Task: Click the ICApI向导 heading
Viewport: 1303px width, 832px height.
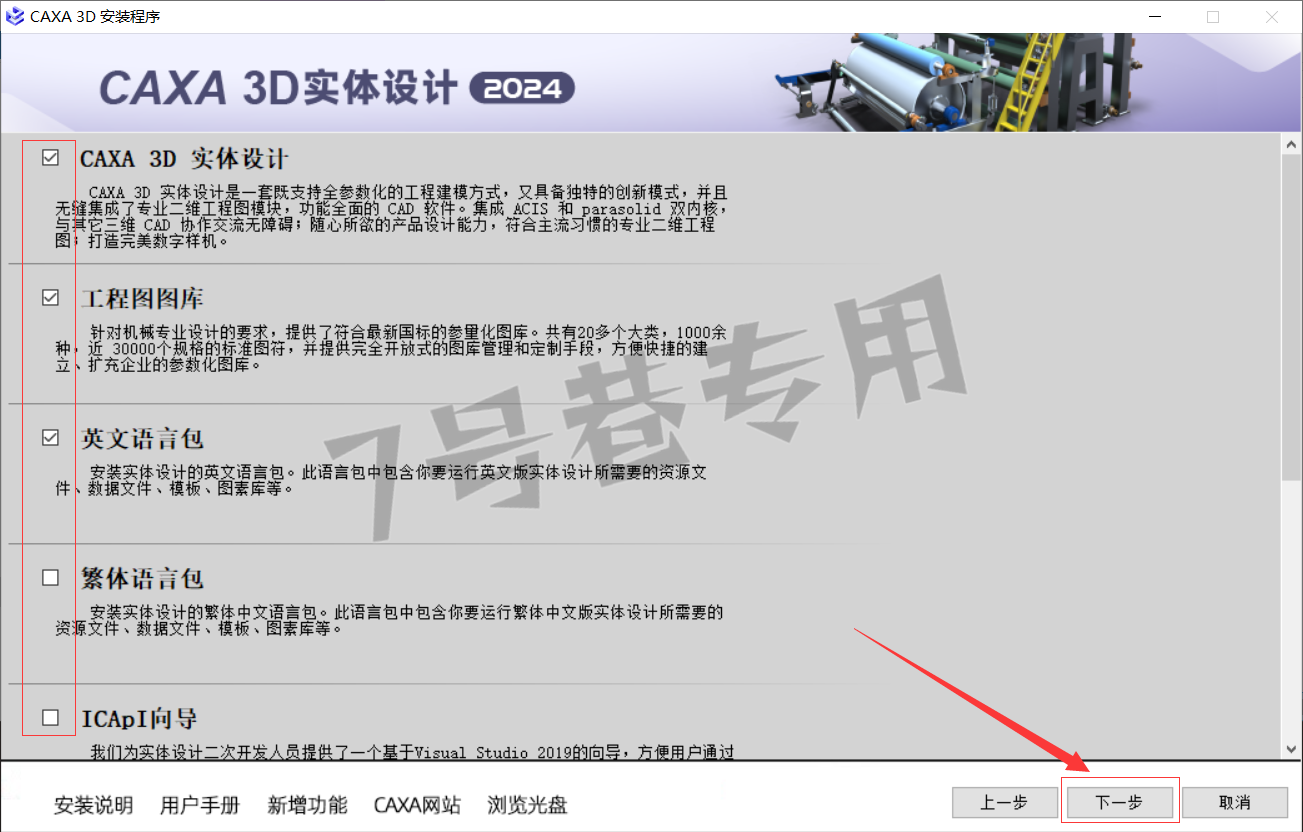Action: point(139,719)
